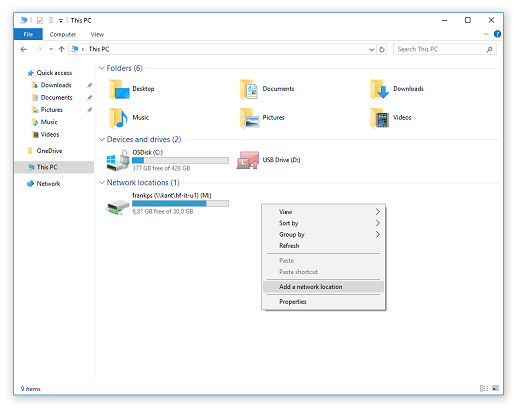Click the OSDisk (C:) capacity bar

[180, 161]
